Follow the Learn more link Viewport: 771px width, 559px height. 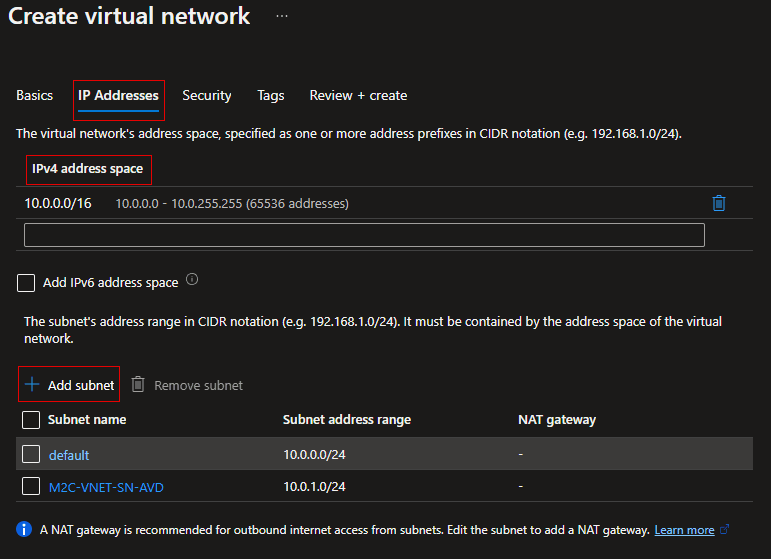(x=684, y=530)
